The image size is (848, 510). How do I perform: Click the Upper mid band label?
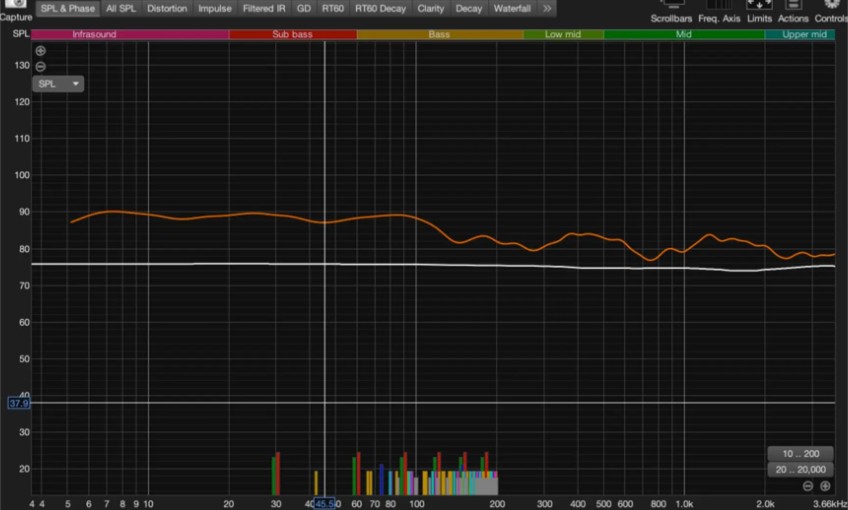pyautogui.click(x=804, y=34)
